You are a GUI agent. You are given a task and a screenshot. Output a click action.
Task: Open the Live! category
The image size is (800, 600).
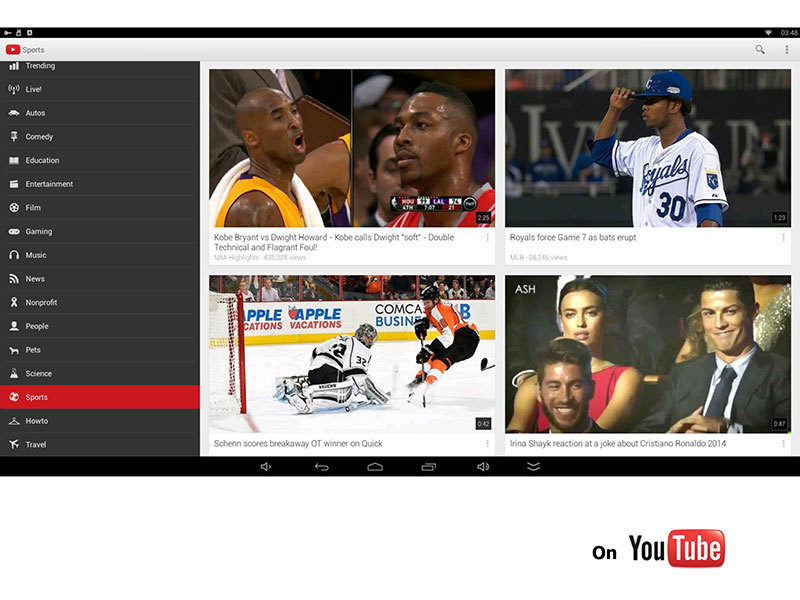tap(34, 89)
